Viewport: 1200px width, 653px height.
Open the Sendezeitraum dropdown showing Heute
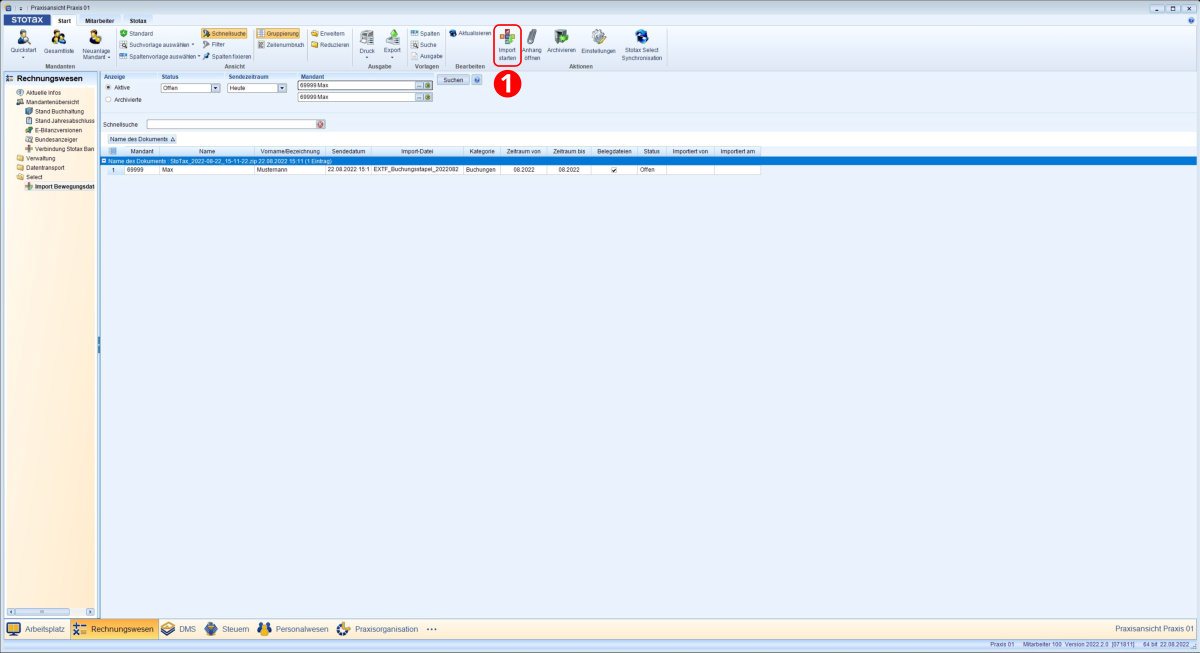click(282, 88)
